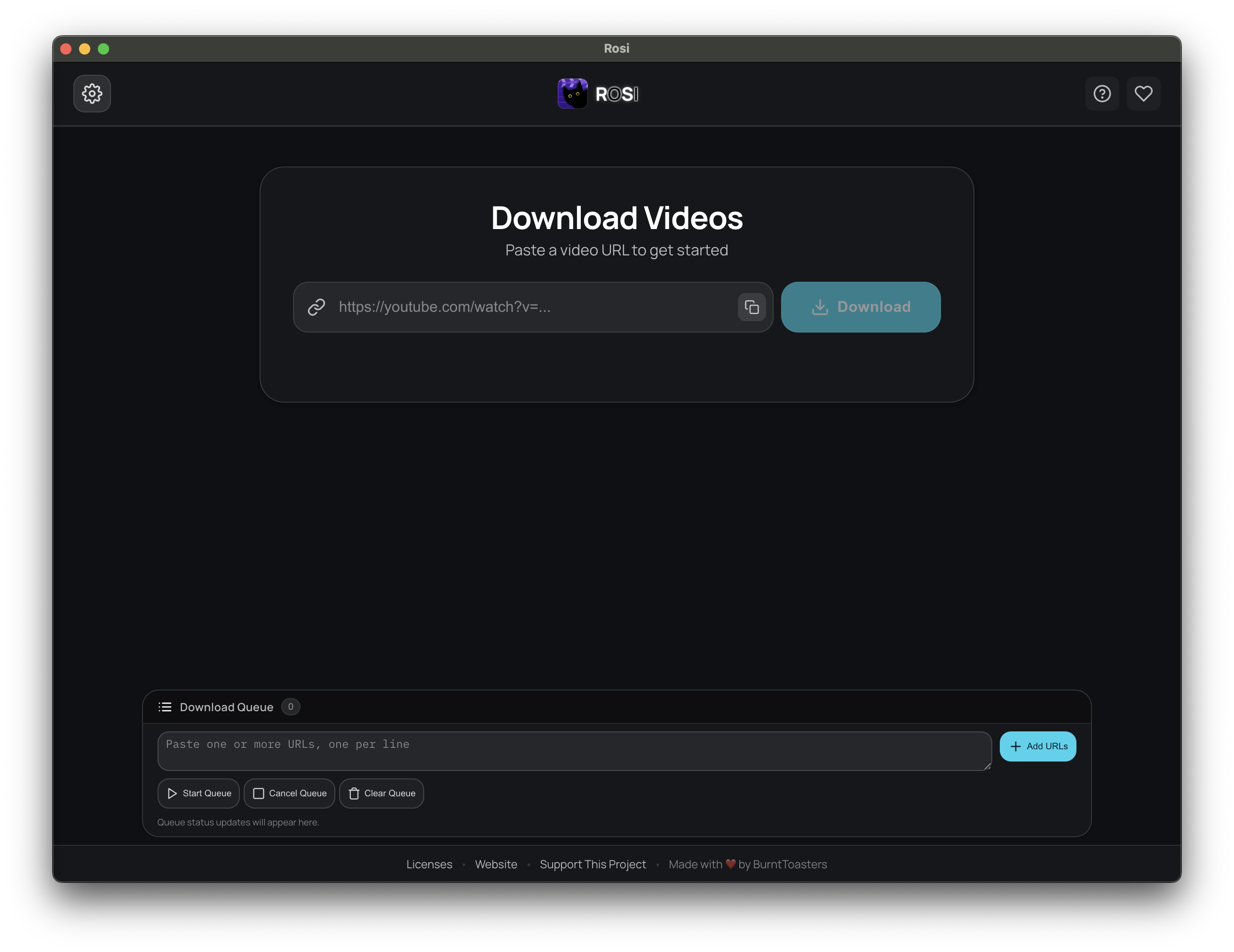Click the Download Queue header title
Viewport: 1234px width, 952px height.
point(226,707)
